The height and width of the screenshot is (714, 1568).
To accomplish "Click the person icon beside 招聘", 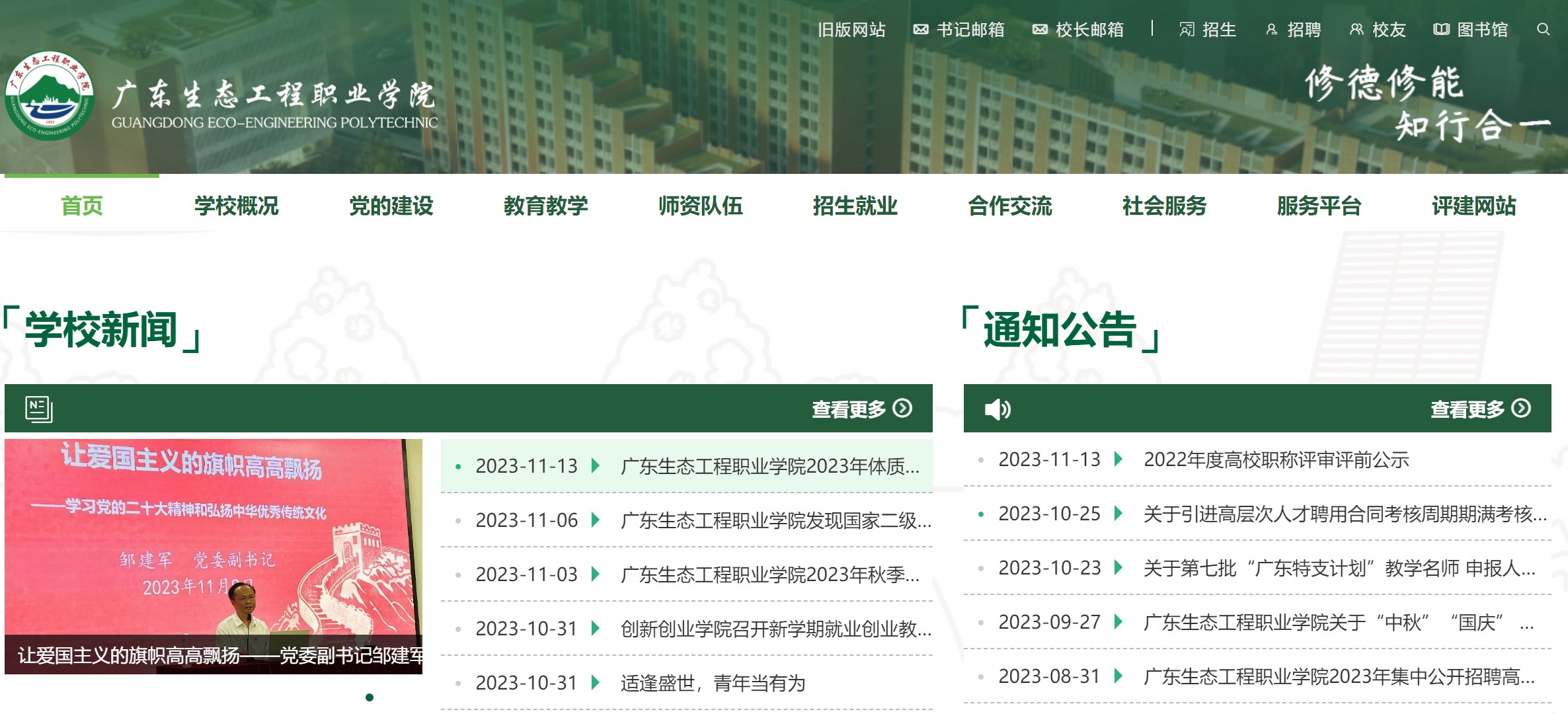I will [1271, 30].
